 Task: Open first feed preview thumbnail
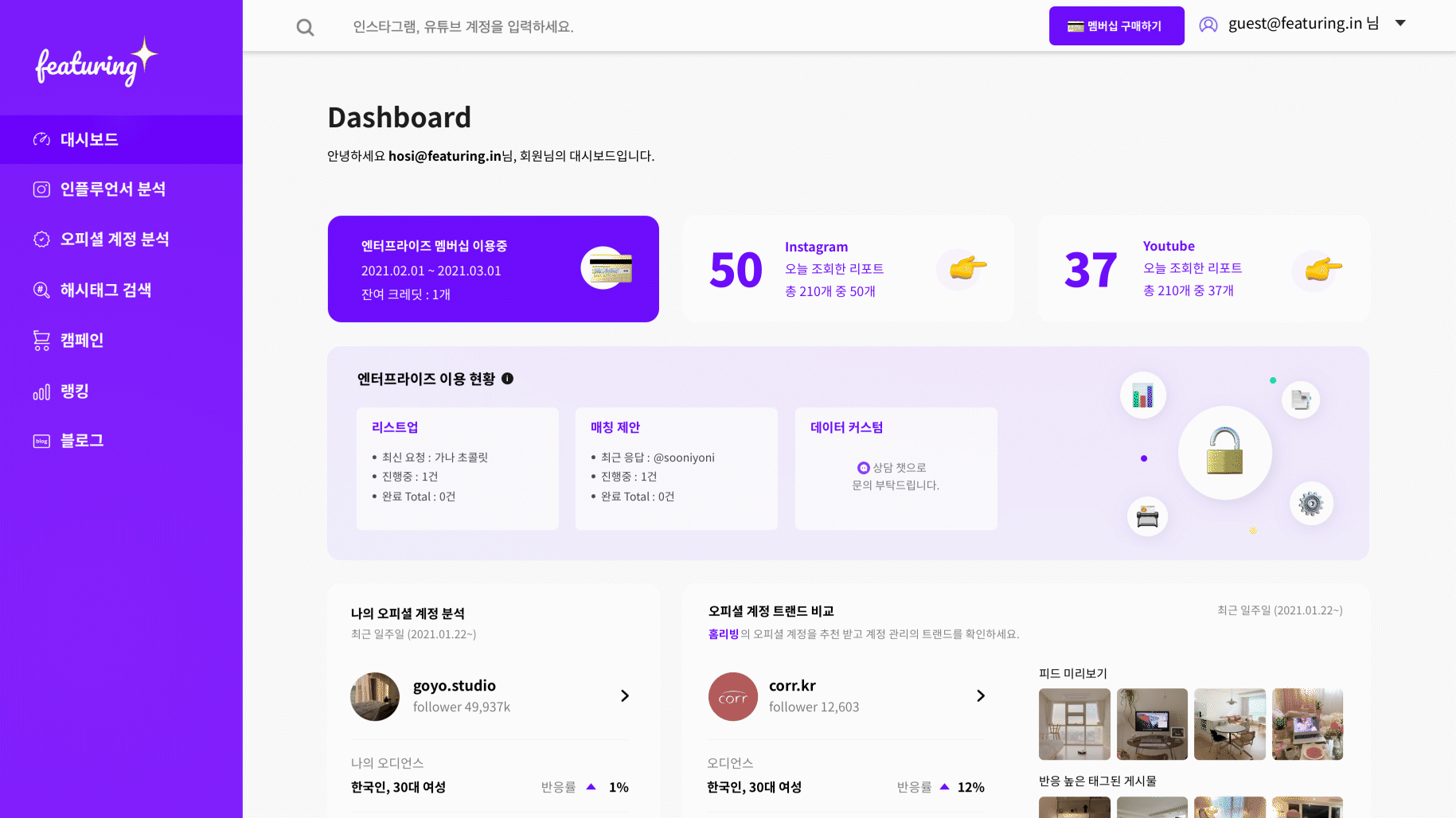pos(1075,724)
